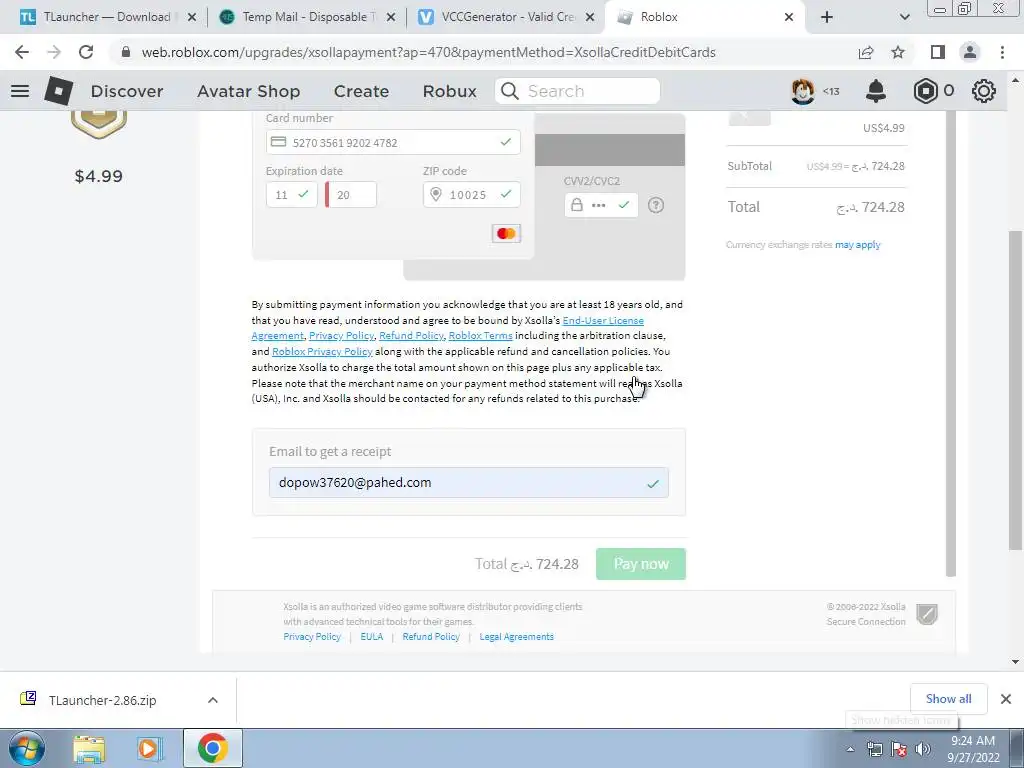The image size is (1024, 768).
Task: Open the media player taskbar icon
Action: click(x=150, y=748)
